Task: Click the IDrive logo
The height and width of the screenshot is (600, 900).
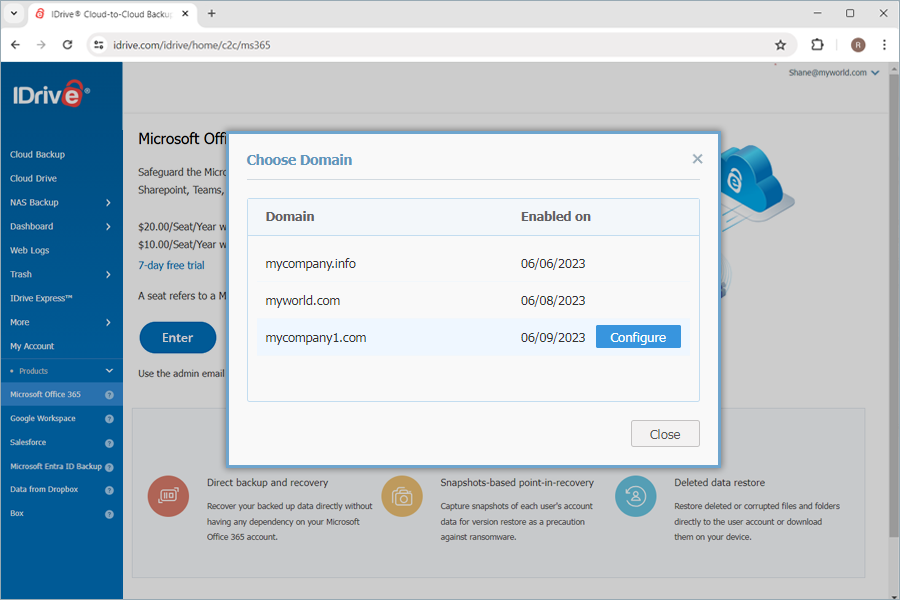Action: coord(51,94)
